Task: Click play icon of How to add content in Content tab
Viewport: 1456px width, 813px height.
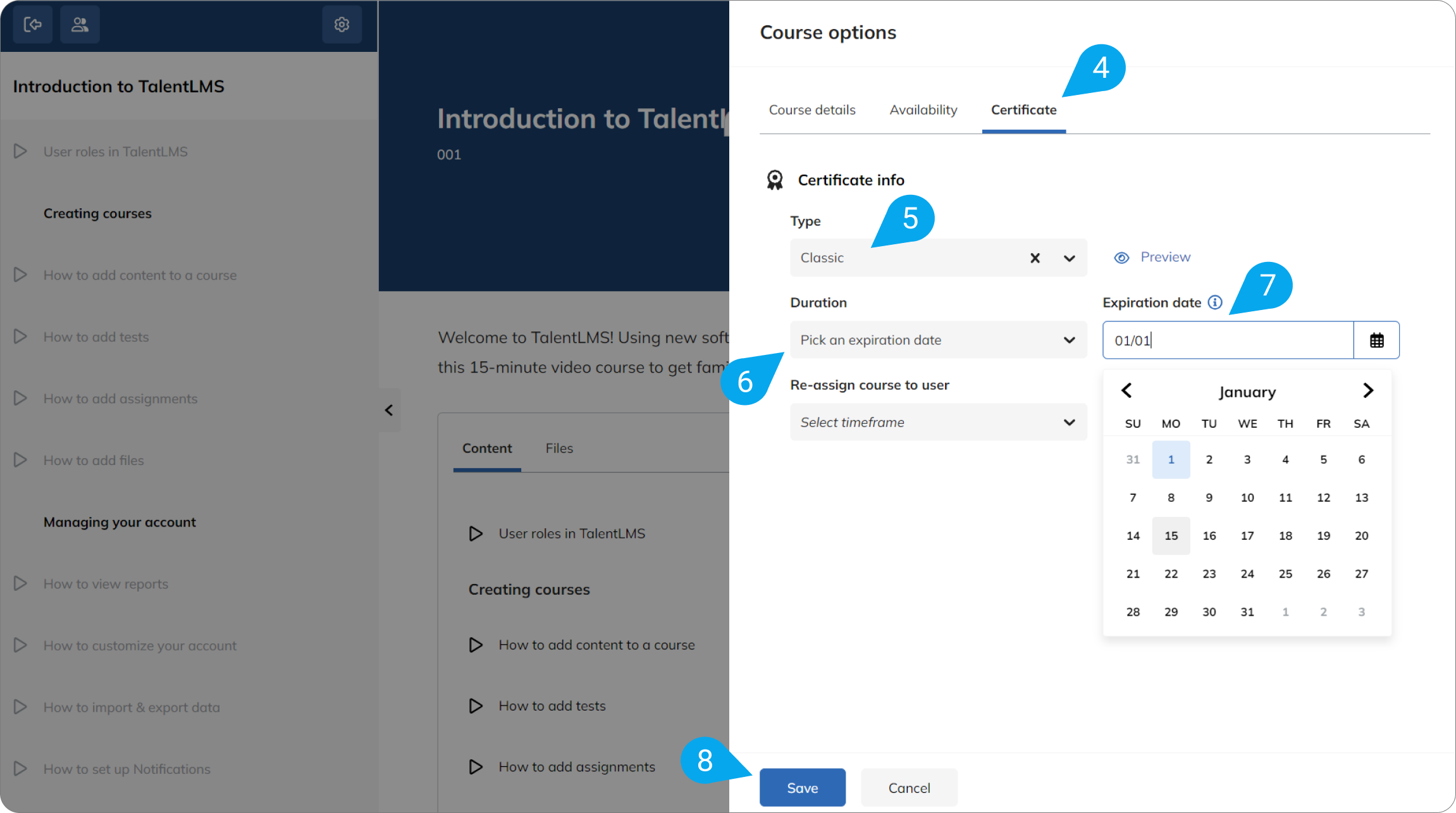Action: click(x=476, y=645)
